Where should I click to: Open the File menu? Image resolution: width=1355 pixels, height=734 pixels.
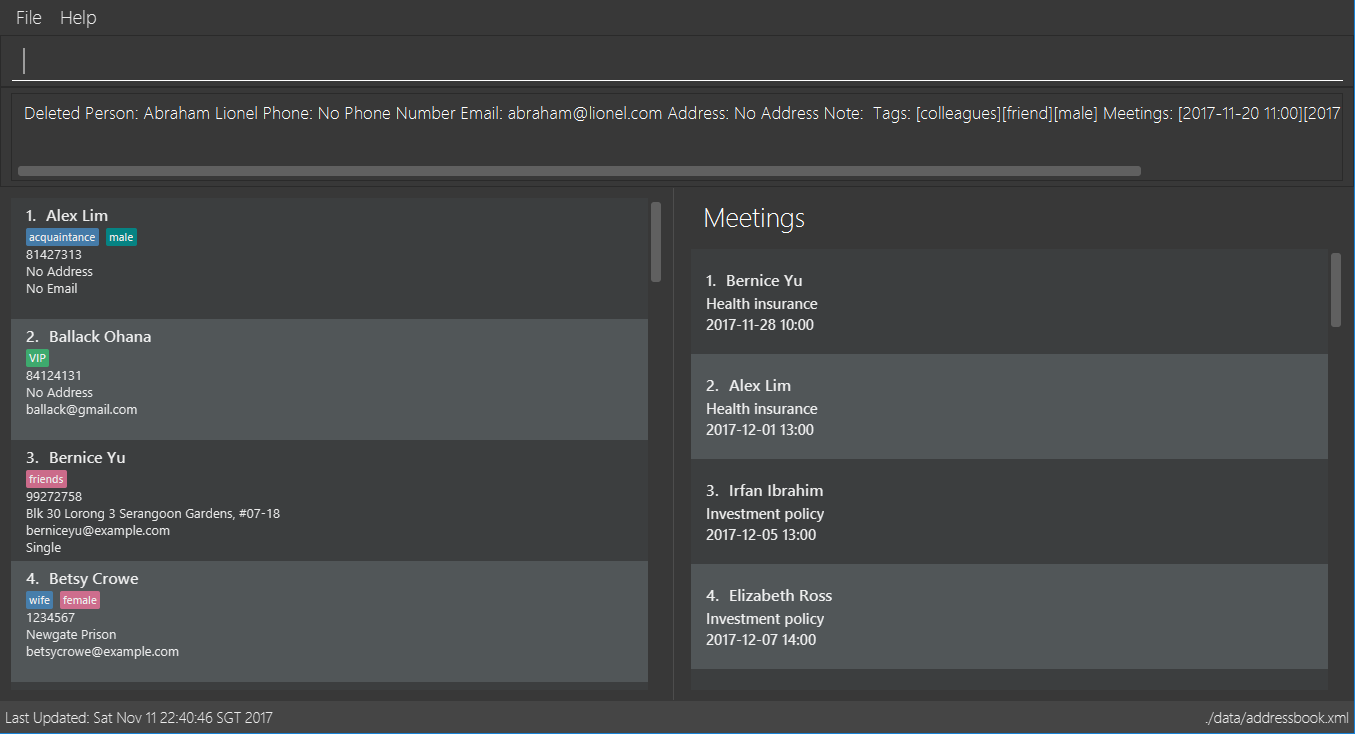pyautogui.click(x=29, y=18)
